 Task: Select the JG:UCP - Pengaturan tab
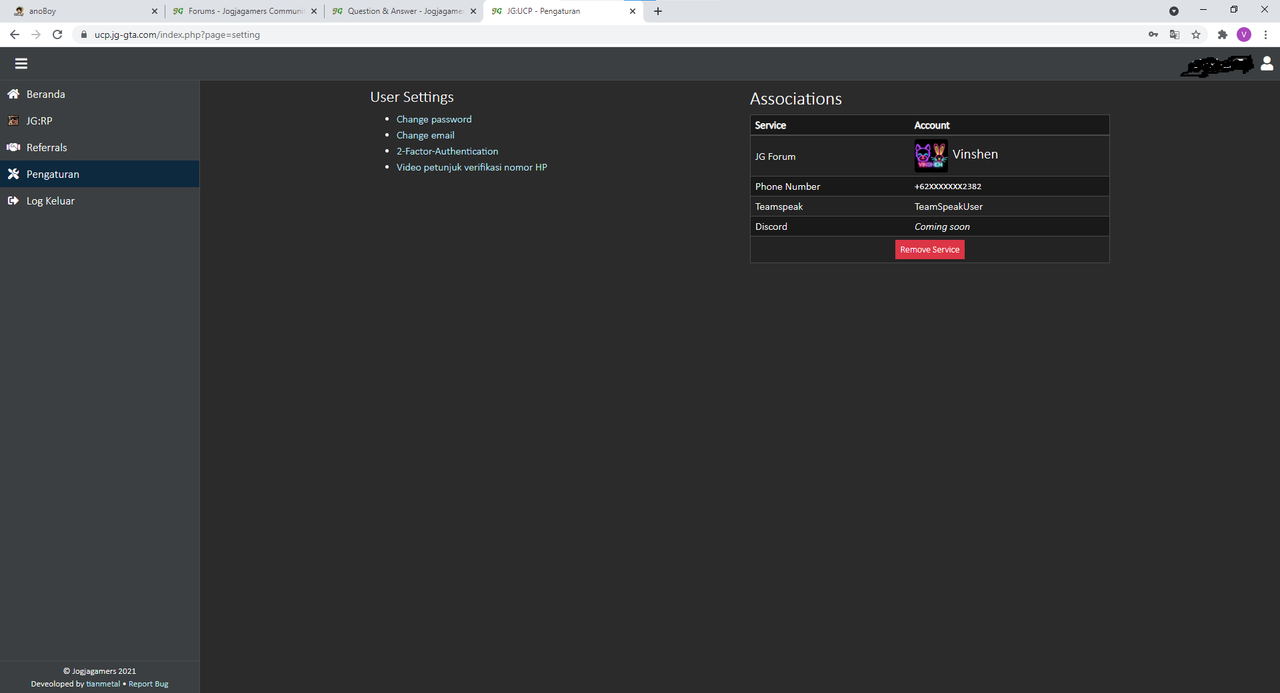click(563, 11)
